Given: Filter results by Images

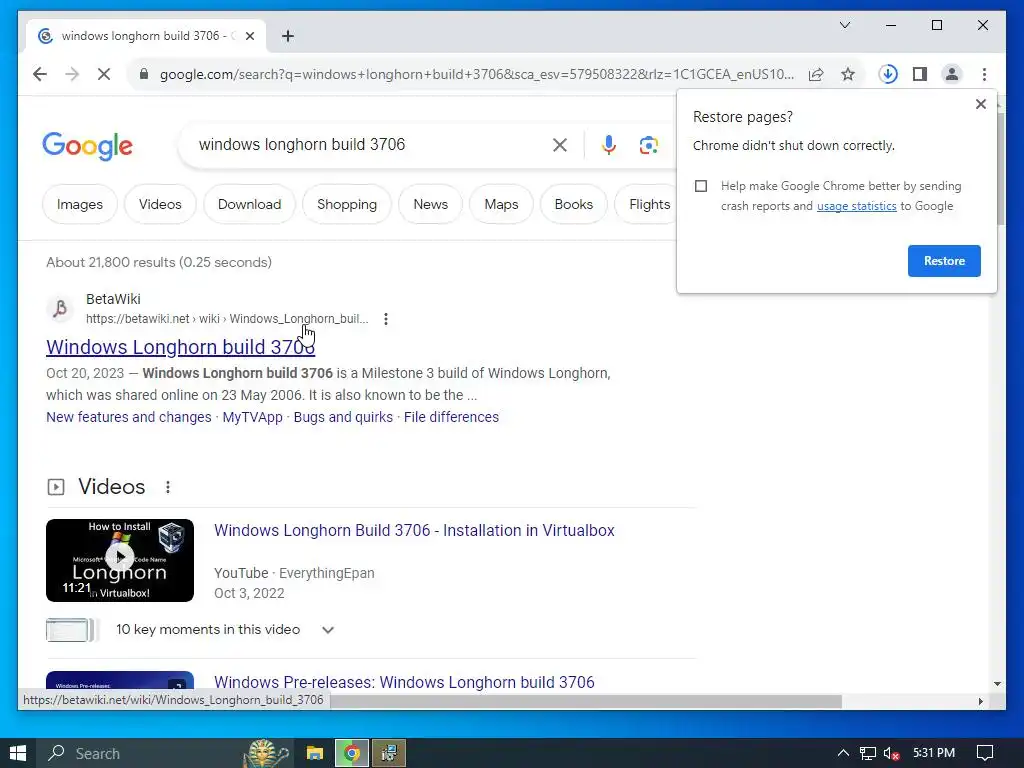Looking at the screenshot, I should click(80, 204).
